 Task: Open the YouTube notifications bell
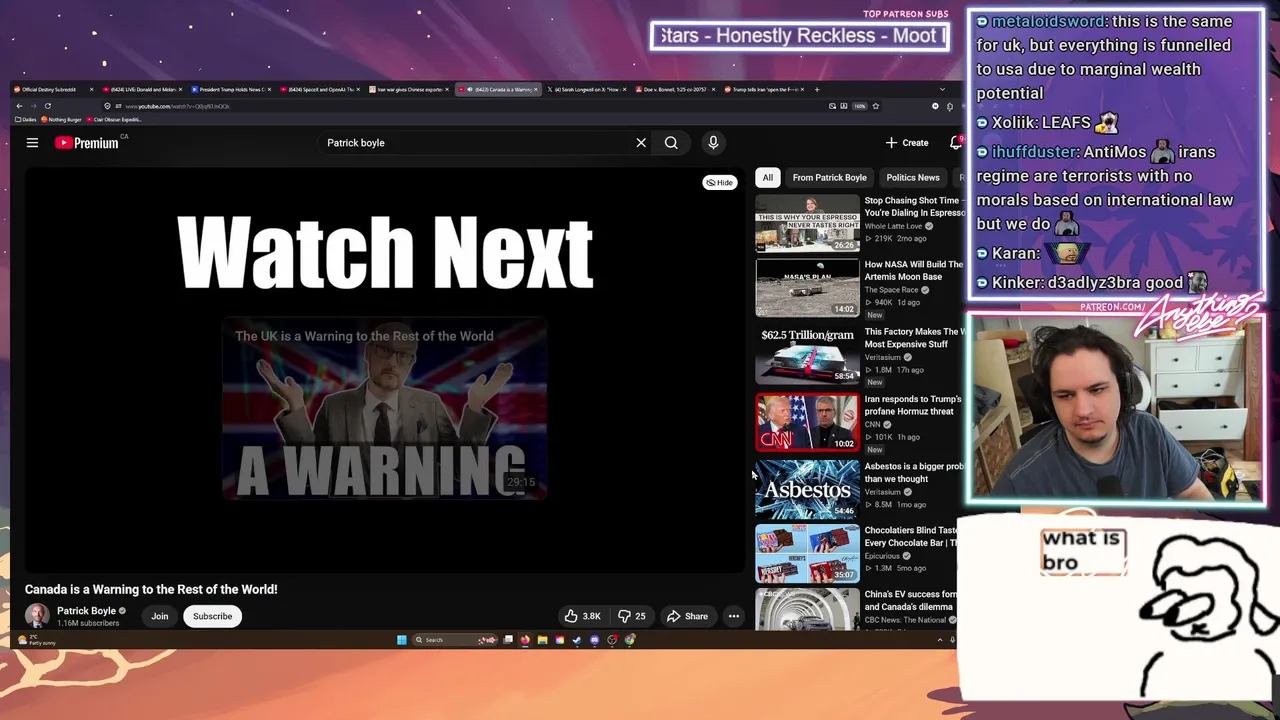point(956,143)
